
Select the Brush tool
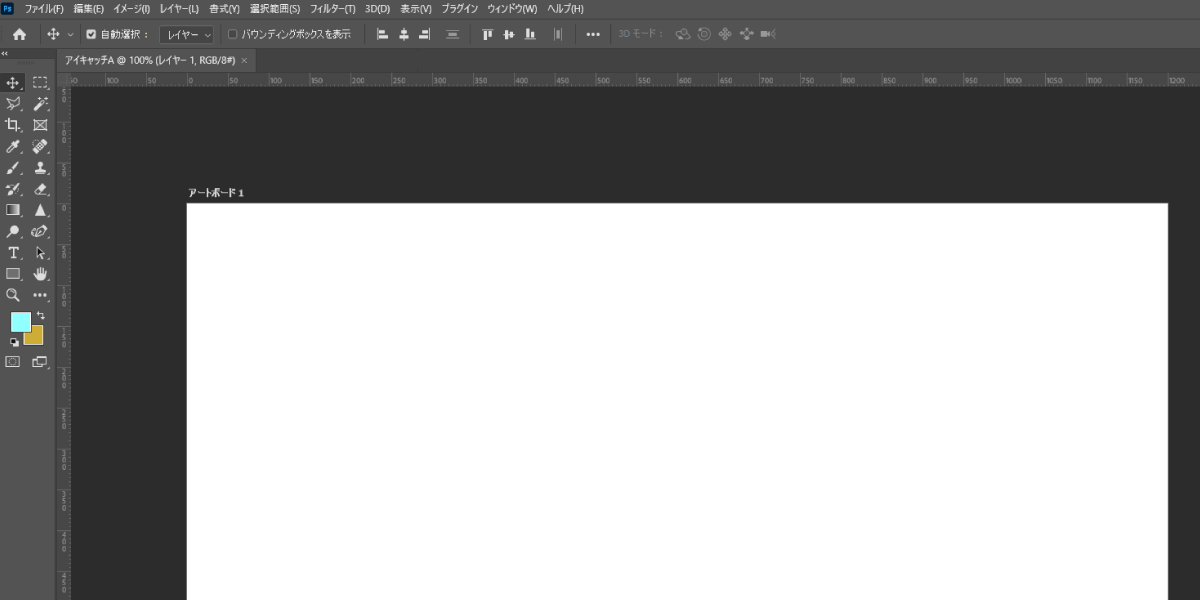(14, 168)
